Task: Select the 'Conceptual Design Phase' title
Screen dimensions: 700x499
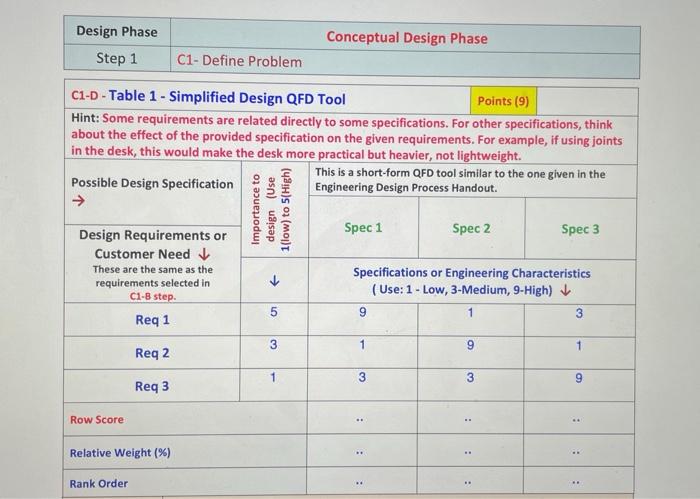Action: (407, 37)
